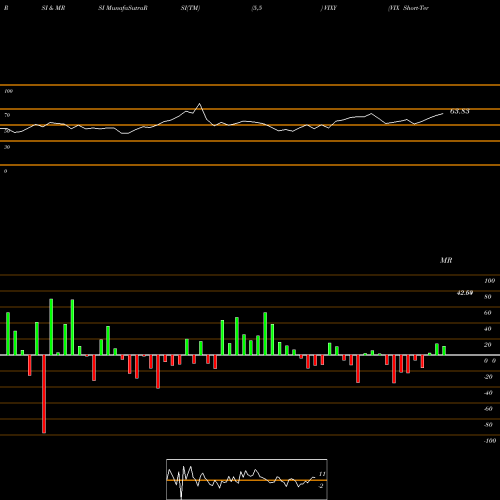The width and height of the screenshot is (500, 500).
Task: Click the 60 label on MR axis
Action: coord(488,313)
